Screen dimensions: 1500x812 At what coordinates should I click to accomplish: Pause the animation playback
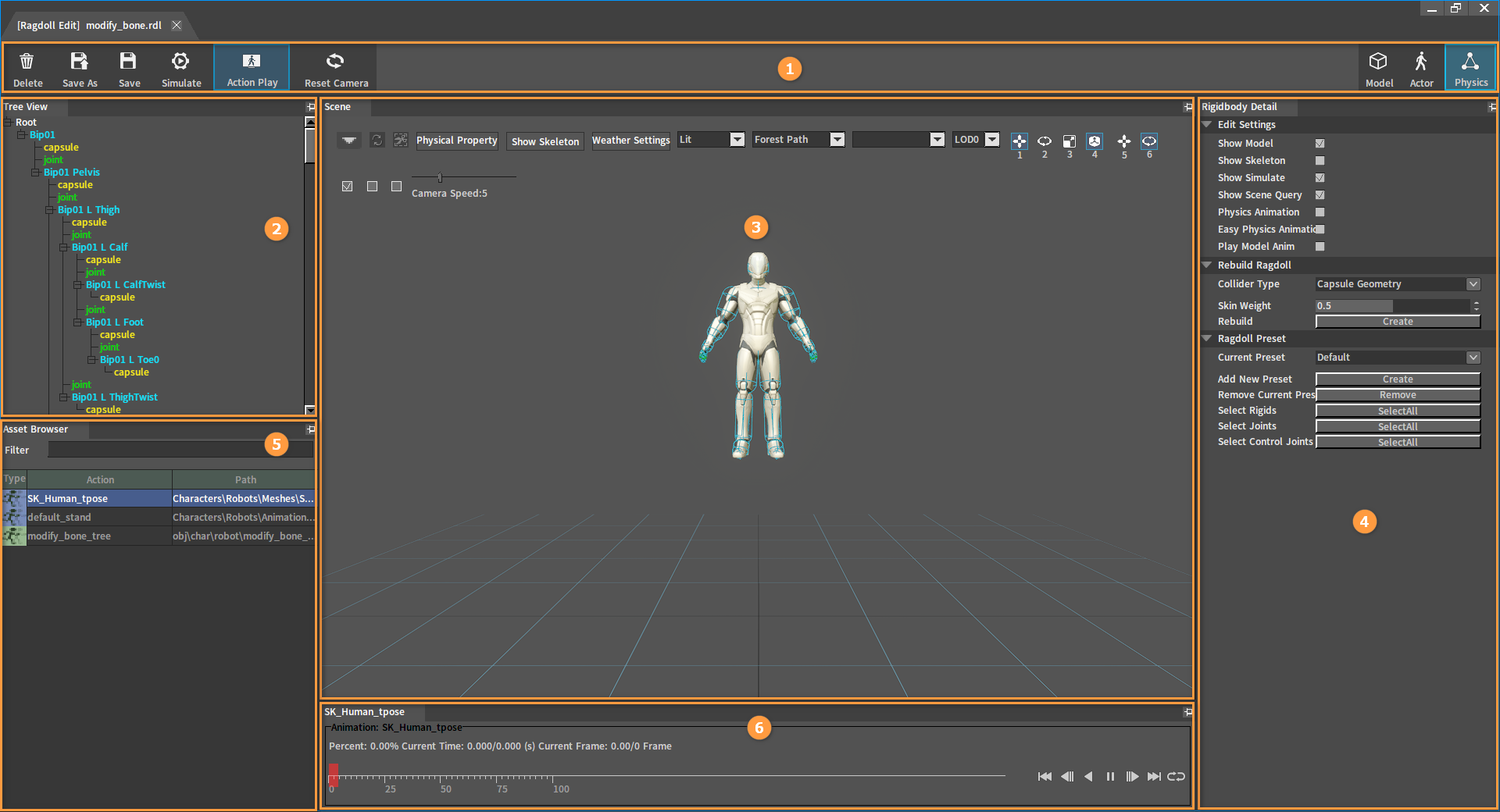[x=1110, y=776]
